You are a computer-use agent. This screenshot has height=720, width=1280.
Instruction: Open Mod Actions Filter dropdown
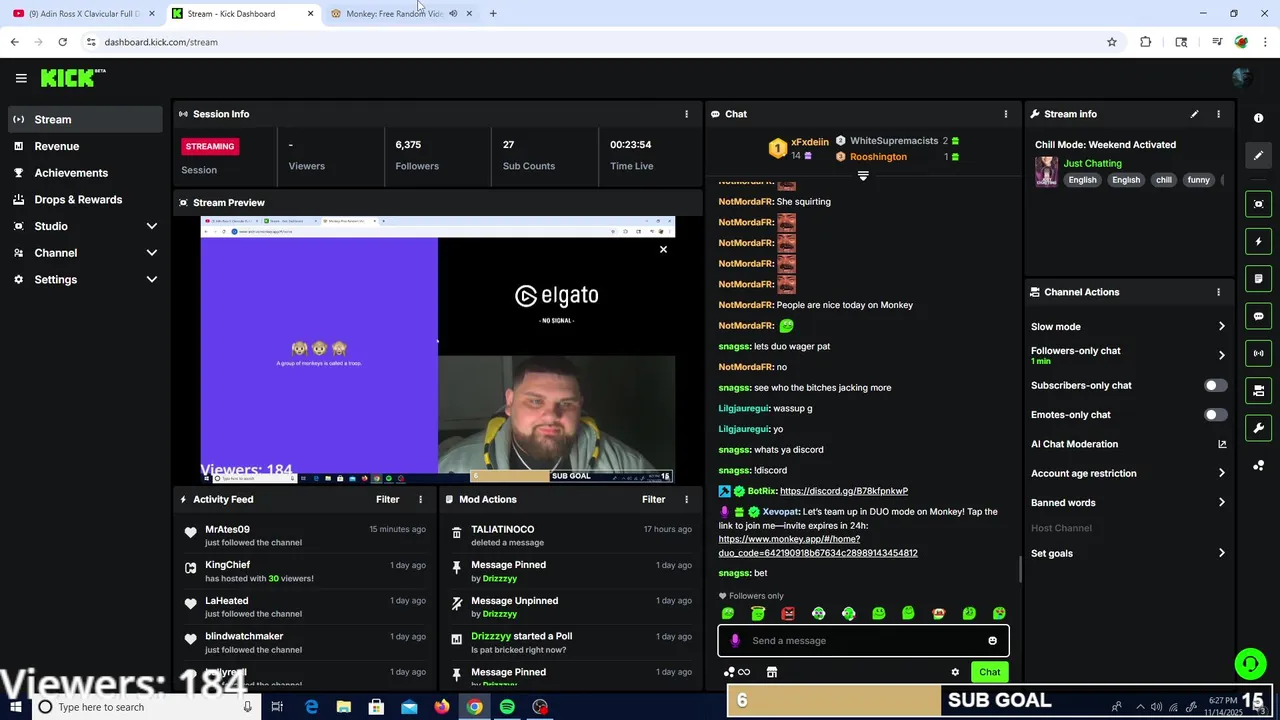654,499
